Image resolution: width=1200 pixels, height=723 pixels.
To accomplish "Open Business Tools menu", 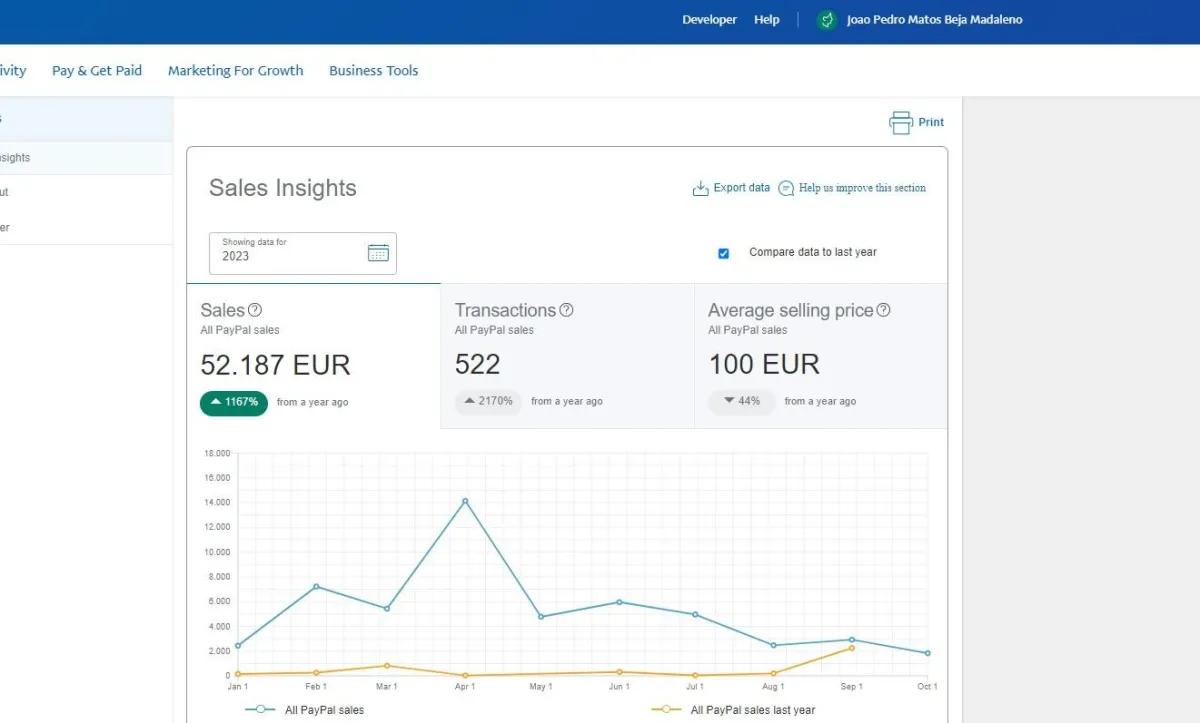I will click(x=374, y=71).
